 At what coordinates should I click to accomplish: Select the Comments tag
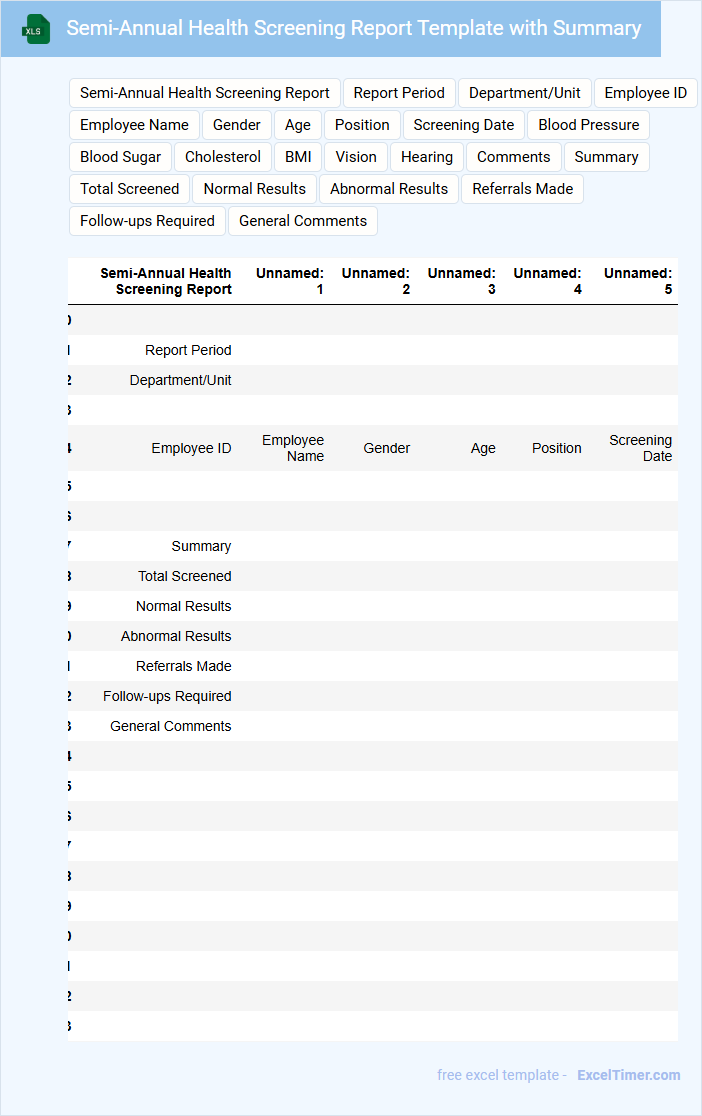(513, 157)
